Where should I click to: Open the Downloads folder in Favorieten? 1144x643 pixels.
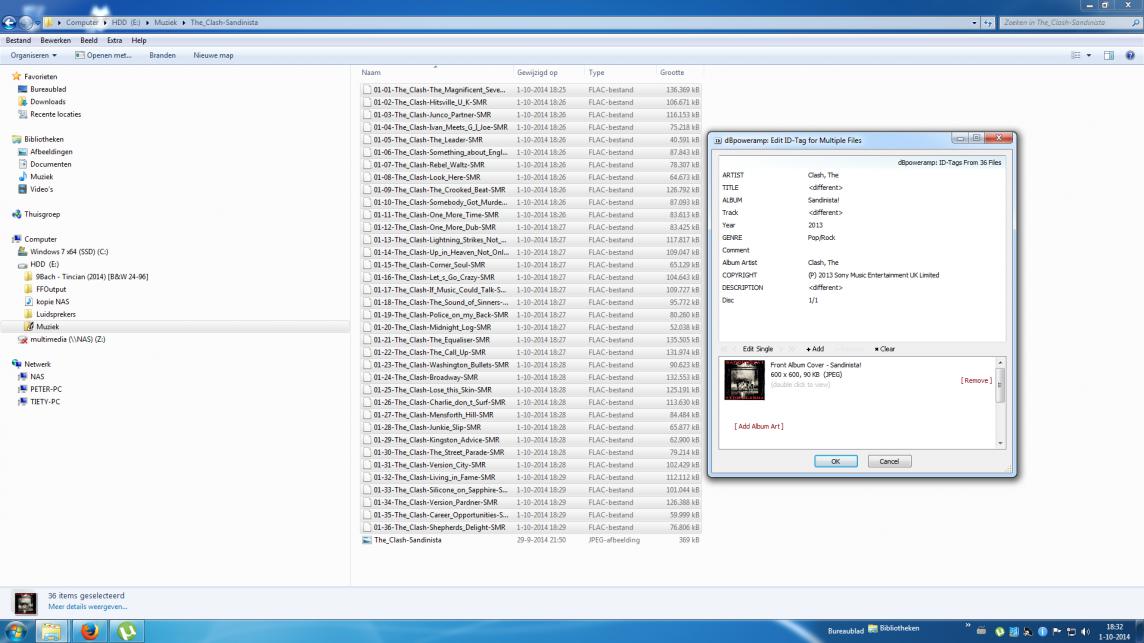coord(47,102)
